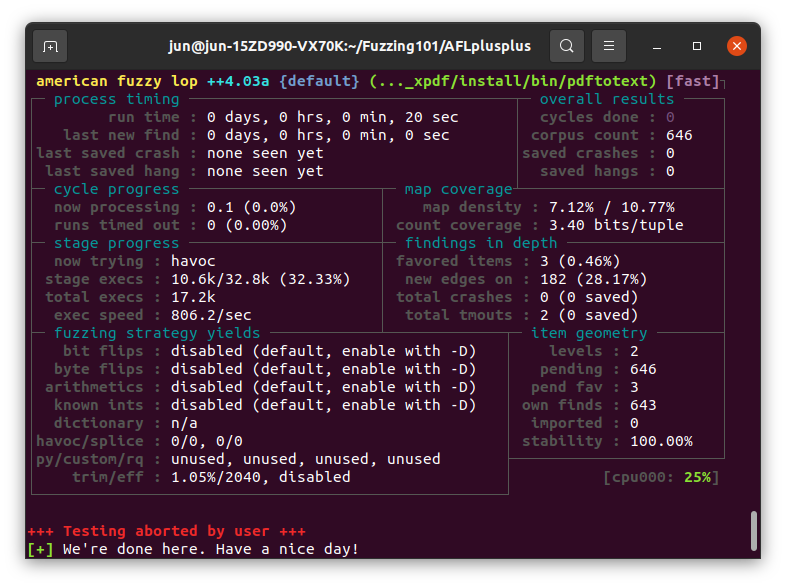Click the total execs value '17.2k'
The width and height of the screenshot is (786, 587).
[x=193, y=298]
